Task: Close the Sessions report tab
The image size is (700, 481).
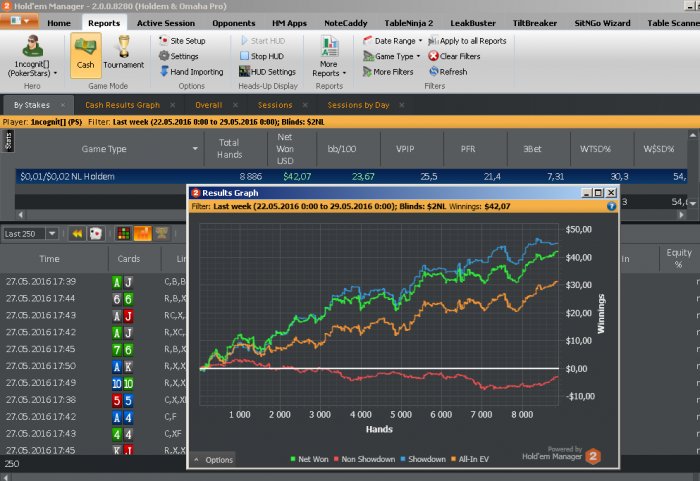Action: point(305,105)
